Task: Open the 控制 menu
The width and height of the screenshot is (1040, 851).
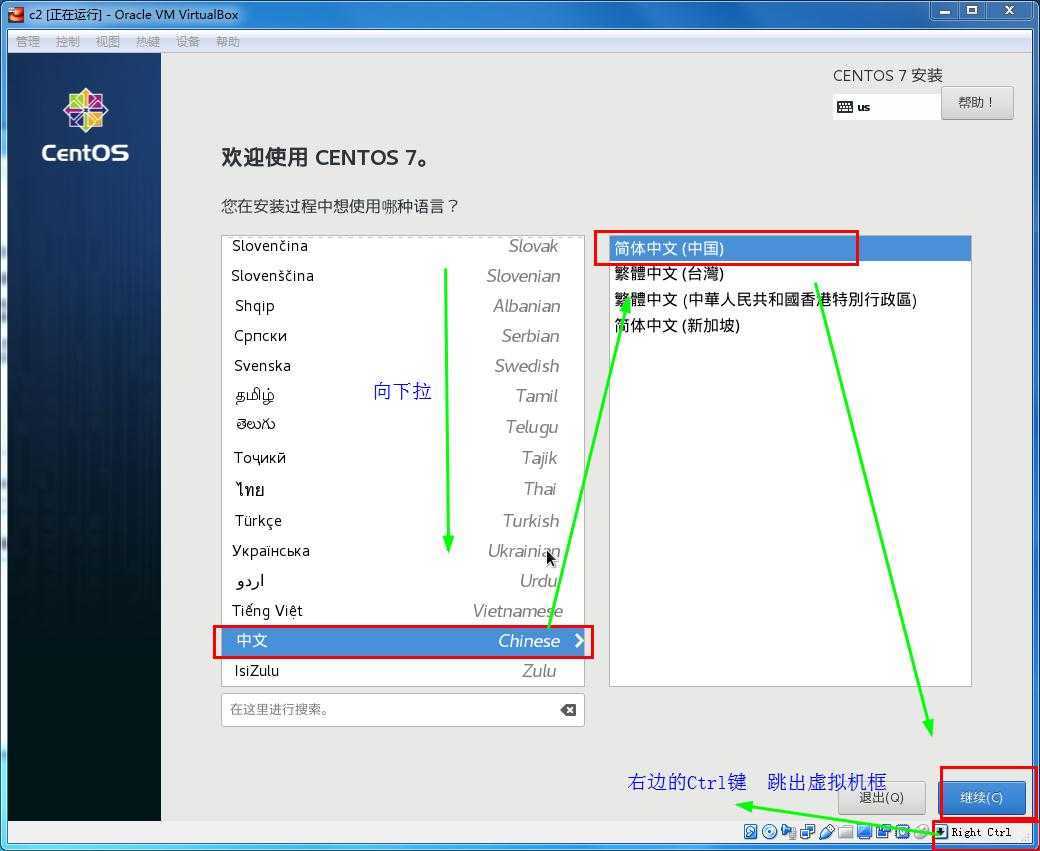Action: (x=68, y=42)
